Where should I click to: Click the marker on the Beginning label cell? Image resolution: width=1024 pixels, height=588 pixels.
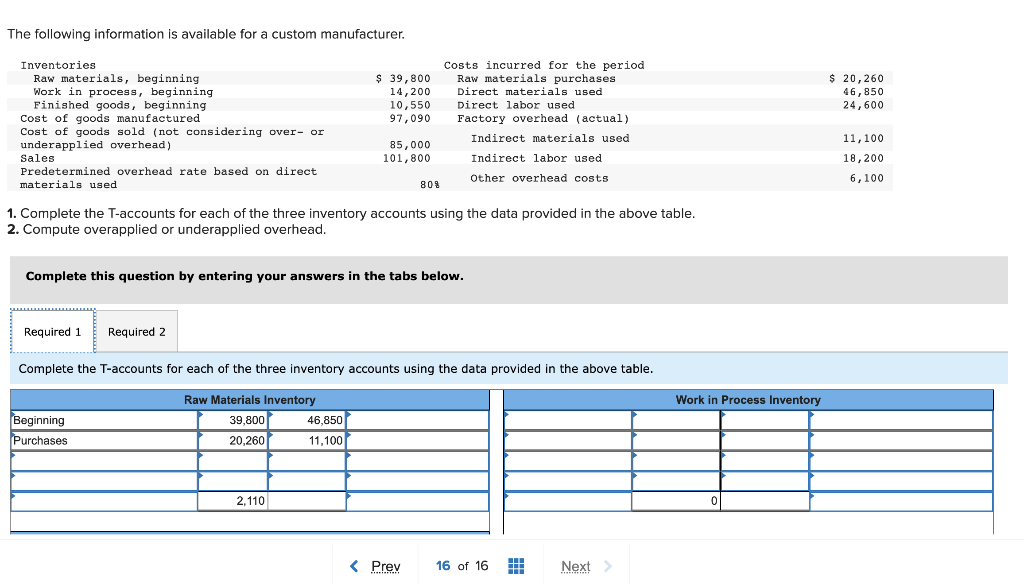pos(10,413)
